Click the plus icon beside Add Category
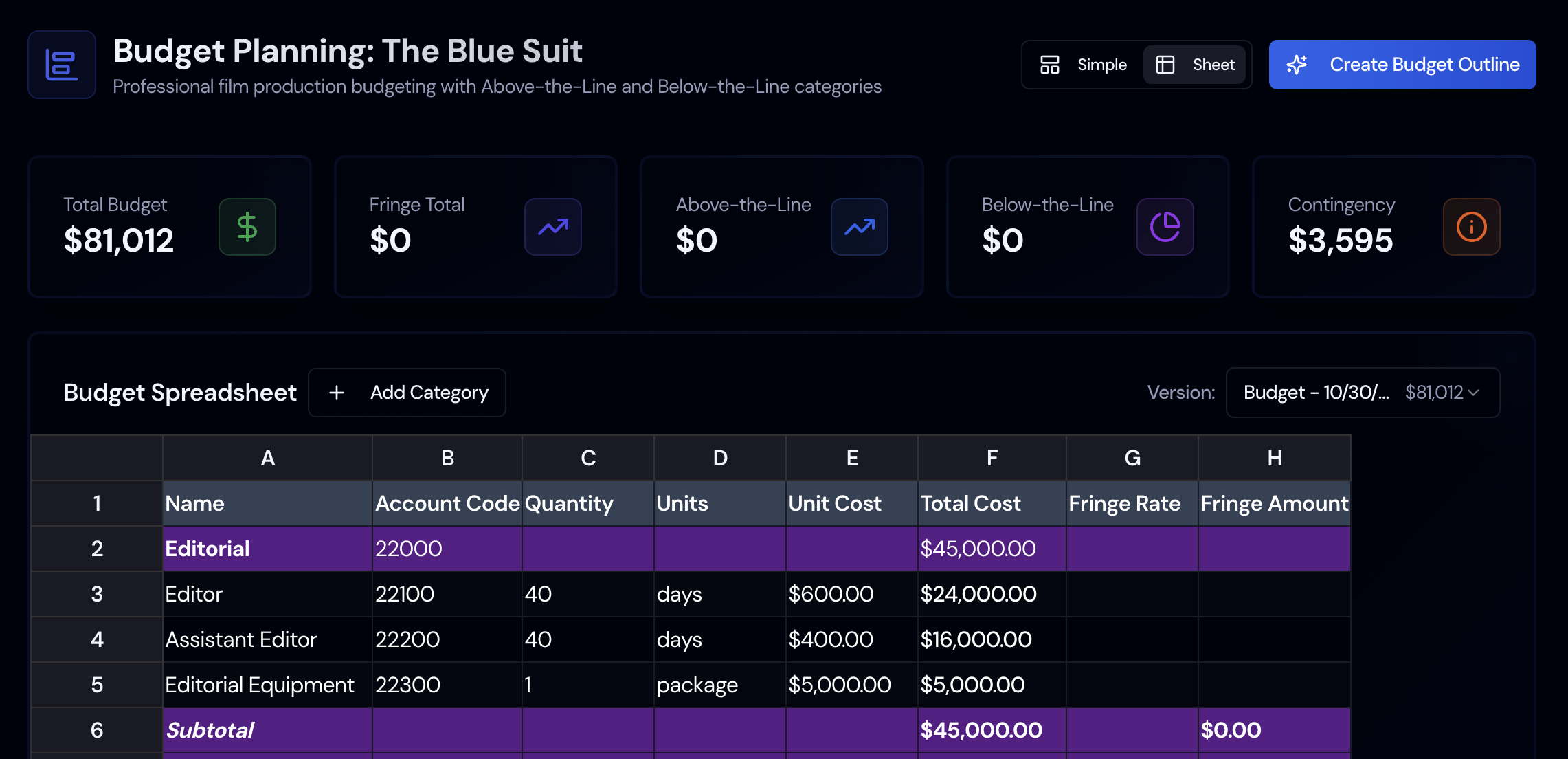The image size is (1568, 759). click(337, 393)
